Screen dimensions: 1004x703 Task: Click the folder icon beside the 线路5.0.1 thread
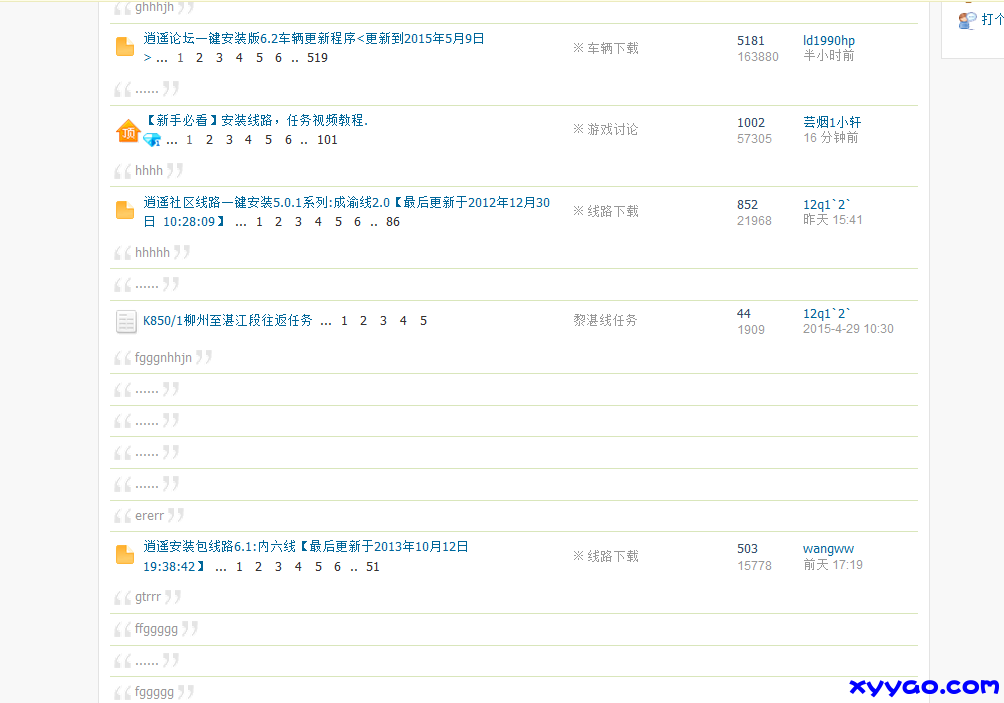point(124,210)
